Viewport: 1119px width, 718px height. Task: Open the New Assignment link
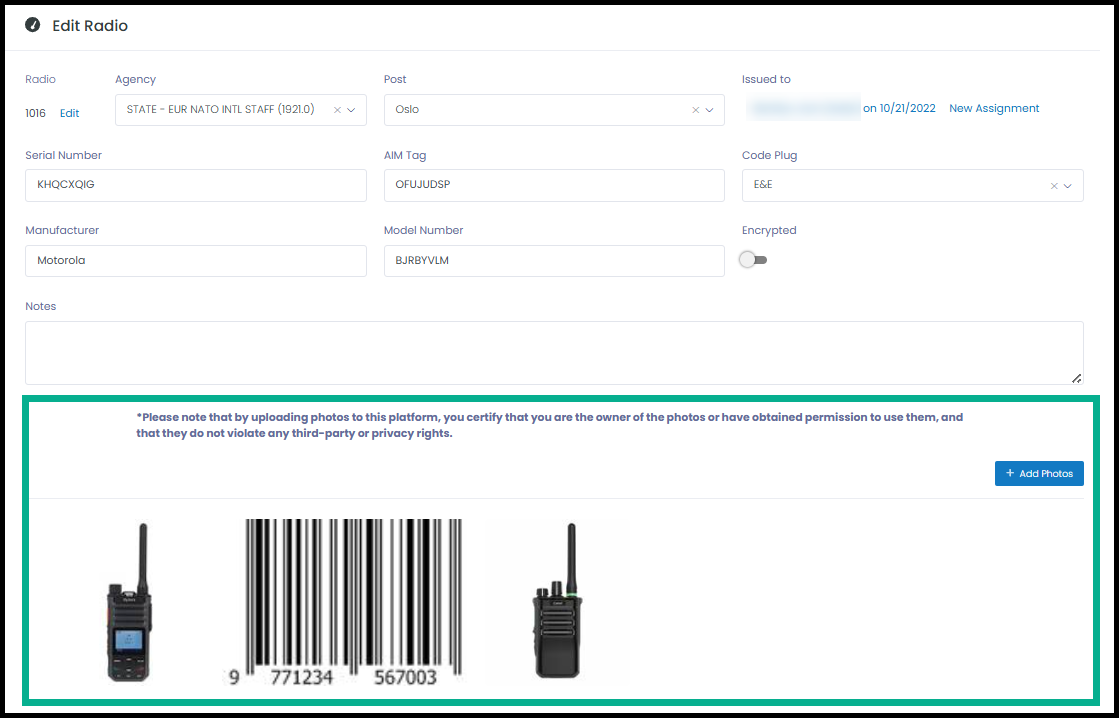pos(994,108)
